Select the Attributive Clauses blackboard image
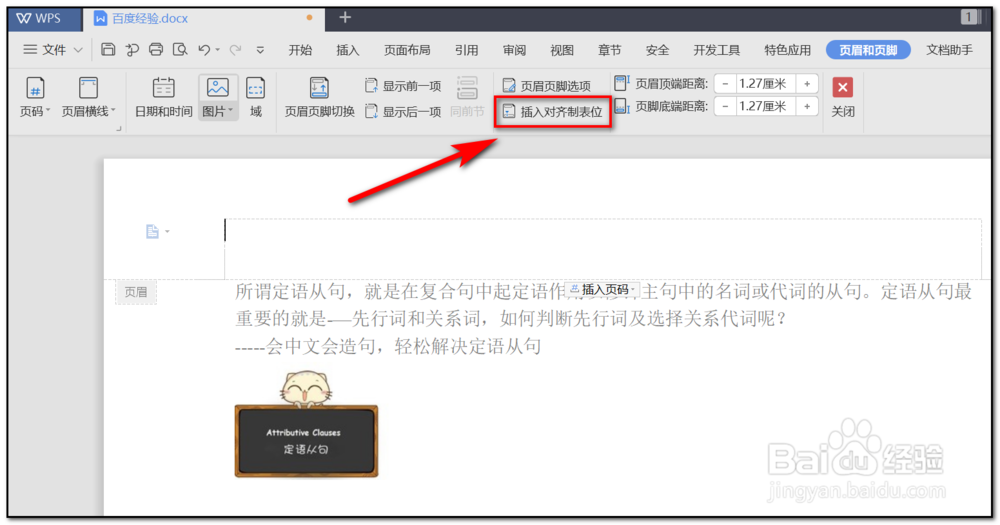1000x525 pixels. point(306,422)
